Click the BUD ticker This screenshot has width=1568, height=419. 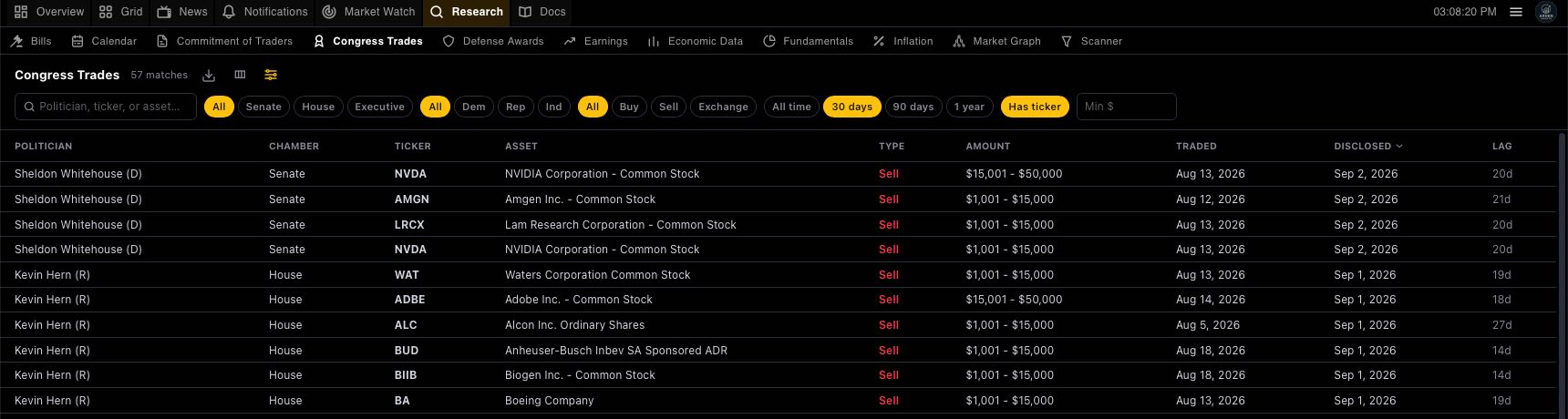(407, 351)
